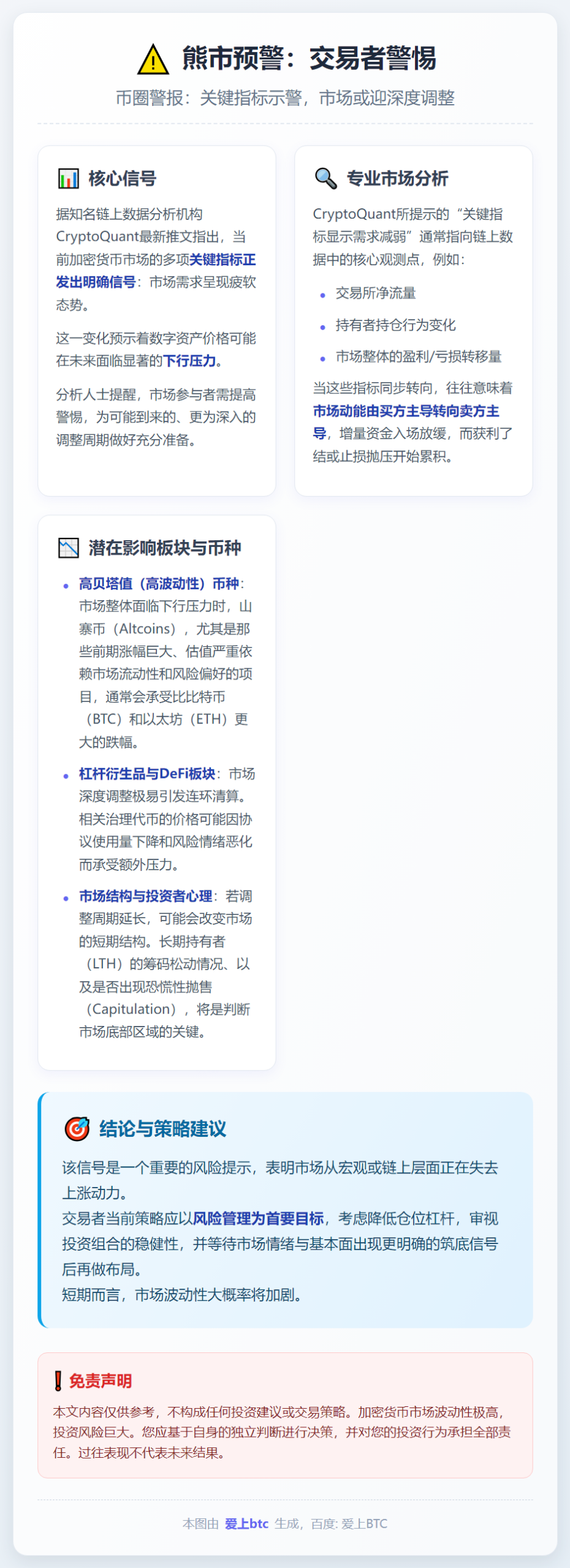Viewport: 570px width, 1568px height.
Task: Click the paragraph starting 分析人士提醒
Action: [156, 417]
